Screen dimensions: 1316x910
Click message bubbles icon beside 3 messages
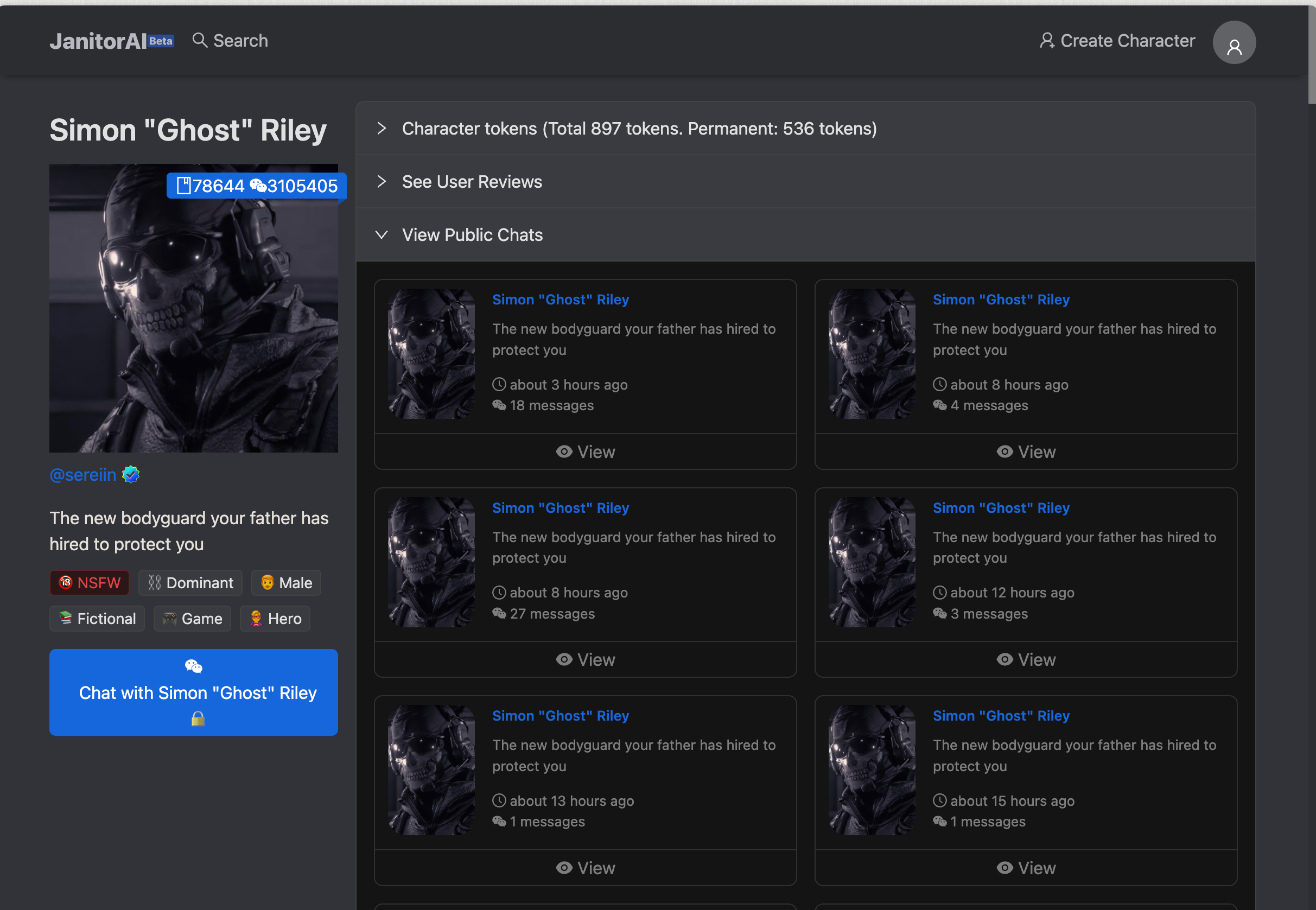(940, 614)
